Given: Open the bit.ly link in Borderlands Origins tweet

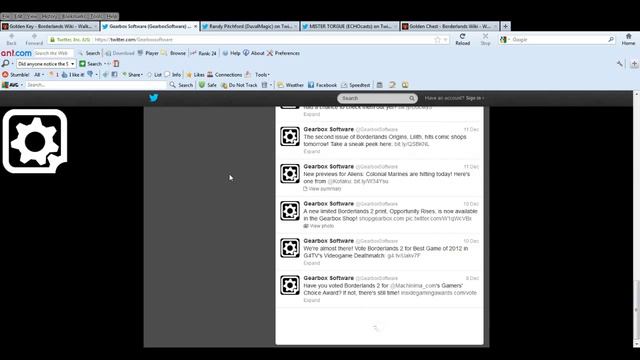Looking at the screenshot, I should (x=411, y=144).
